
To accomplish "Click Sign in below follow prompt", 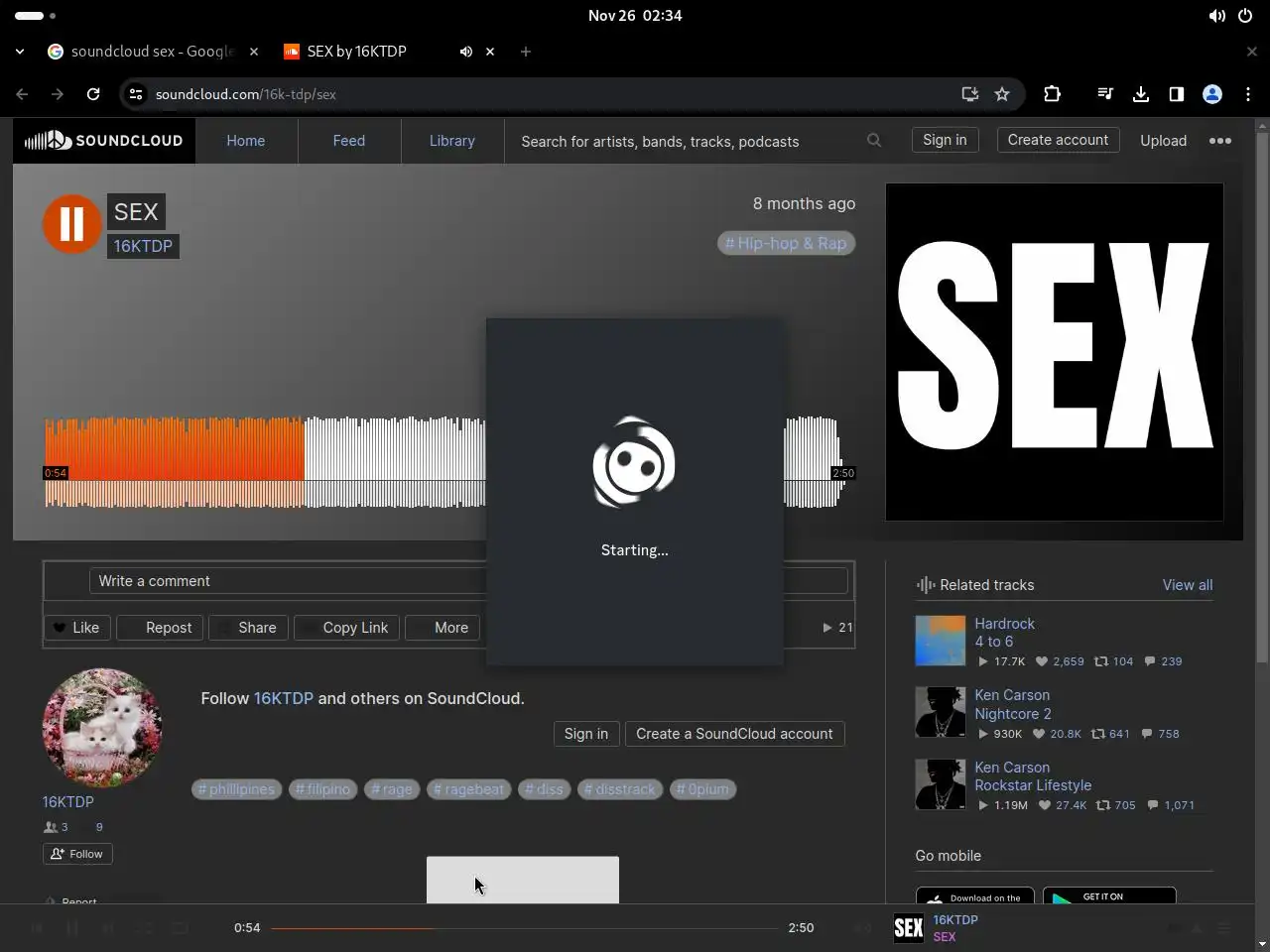I will point(585,734).
